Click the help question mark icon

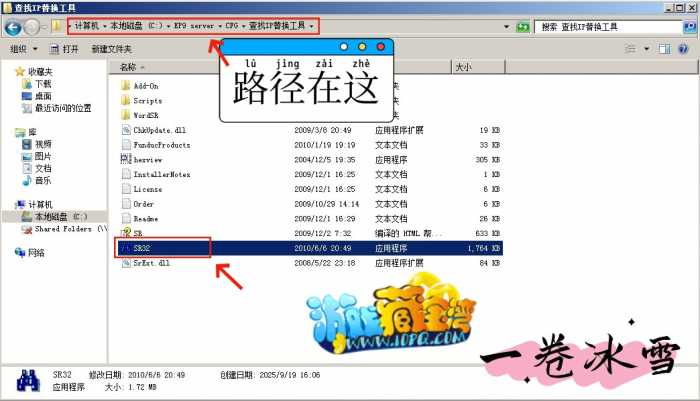[x=685, y=48]
